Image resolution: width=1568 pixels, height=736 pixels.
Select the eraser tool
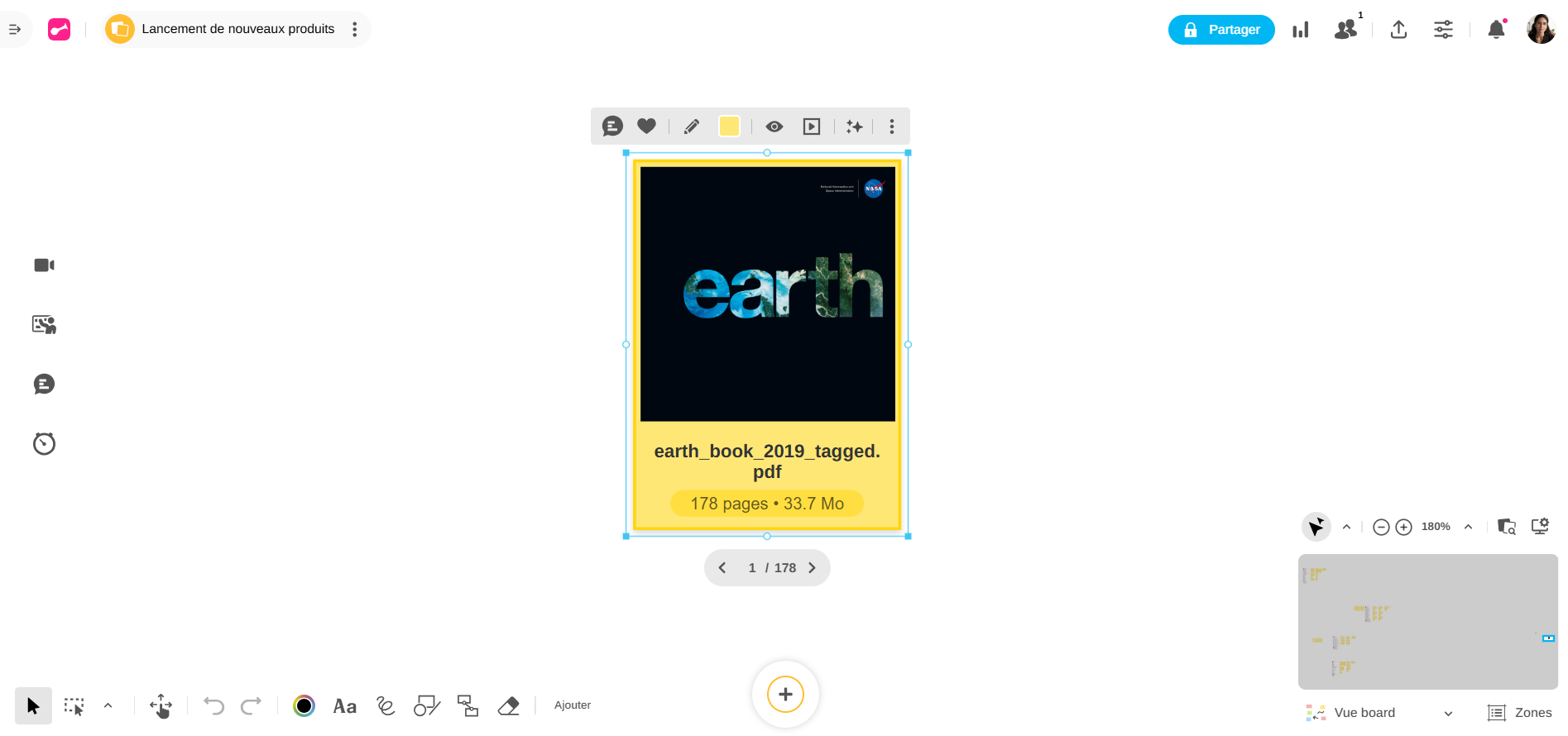click(508, 706)
